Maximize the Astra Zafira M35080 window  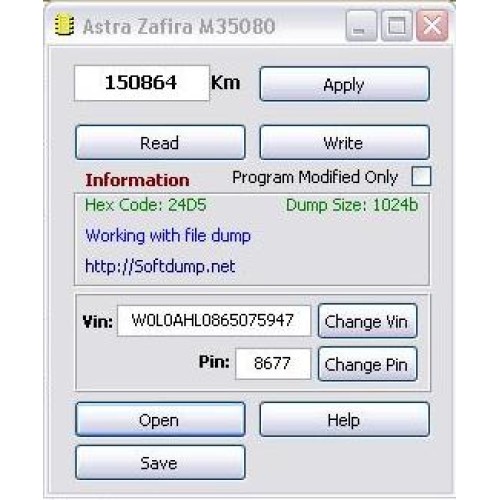tap(397, 26)
